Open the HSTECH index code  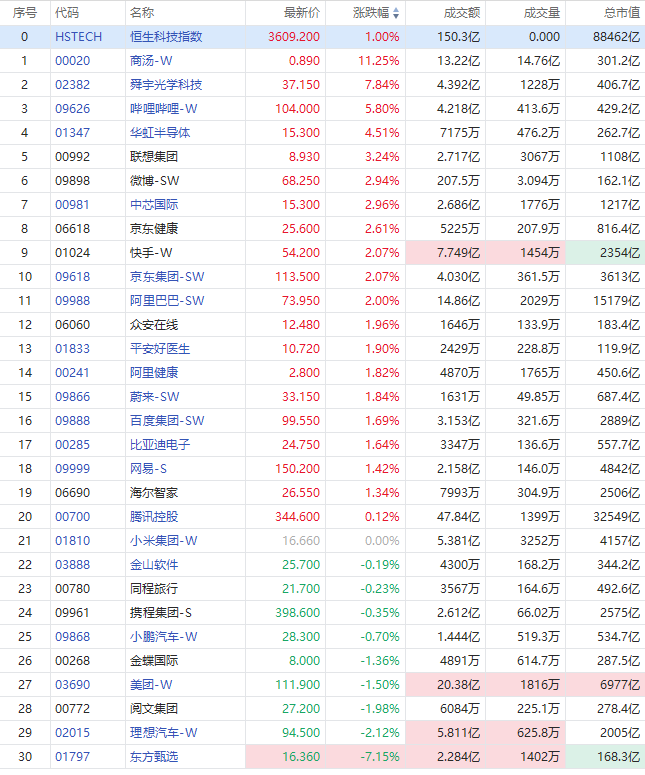tap(79, 37)
